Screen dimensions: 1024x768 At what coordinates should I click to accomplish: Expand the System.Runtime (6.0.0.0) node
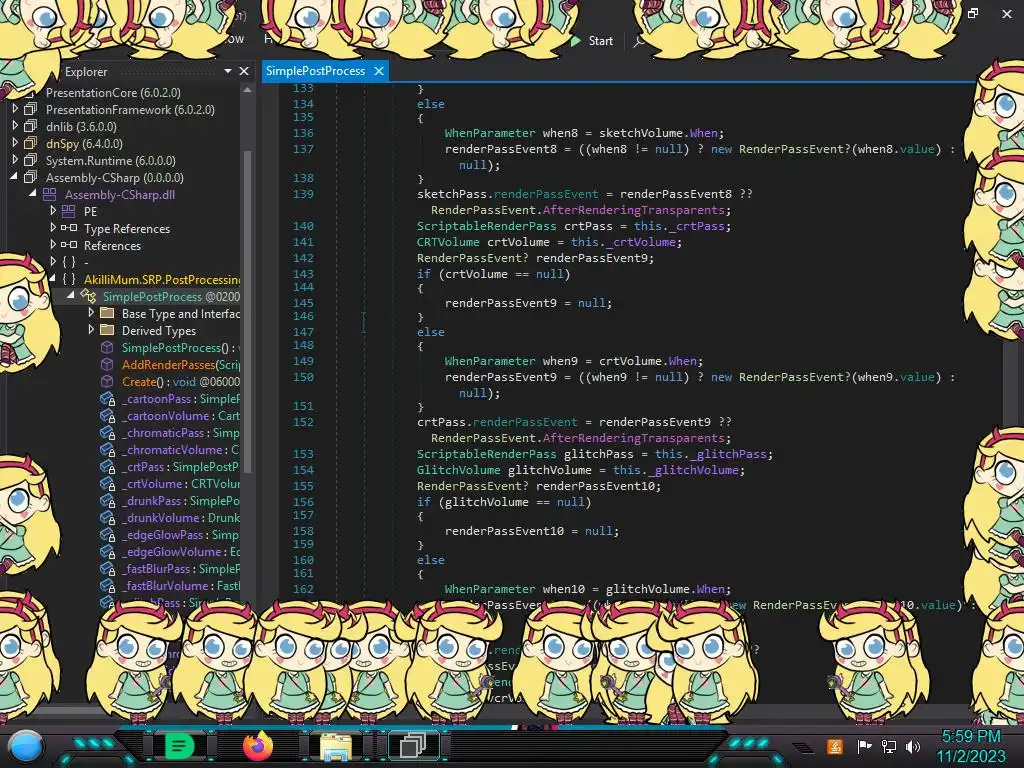tap(14, 161)
